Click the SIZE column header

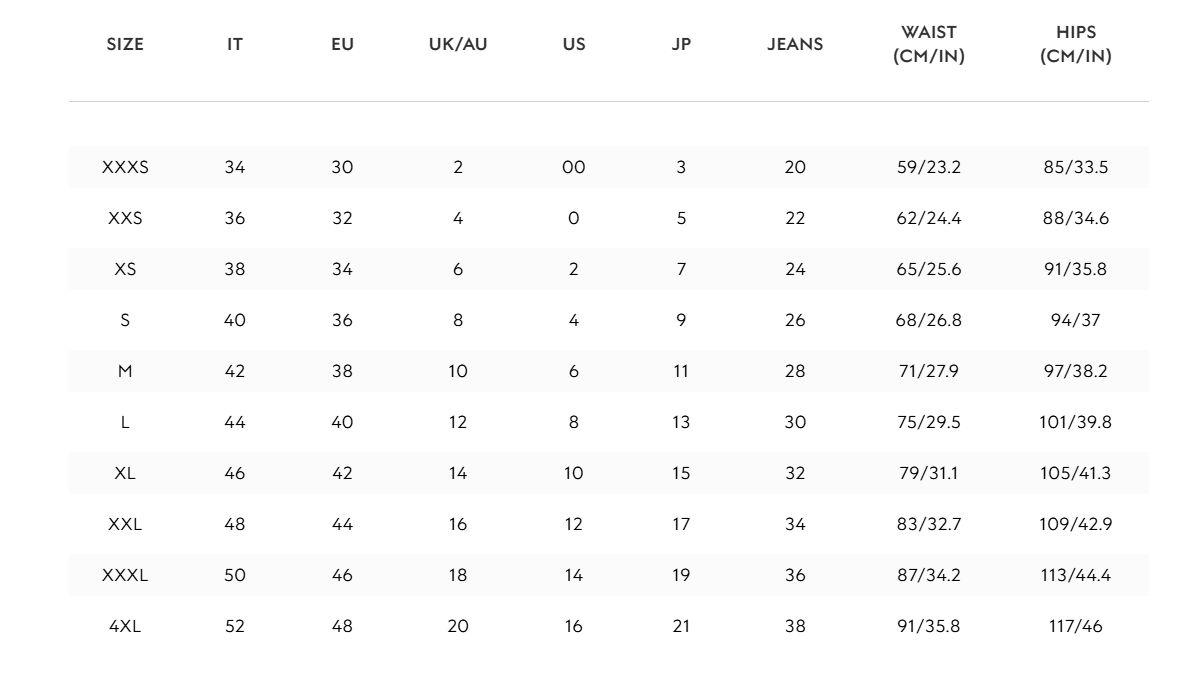(x=125, y=44)
